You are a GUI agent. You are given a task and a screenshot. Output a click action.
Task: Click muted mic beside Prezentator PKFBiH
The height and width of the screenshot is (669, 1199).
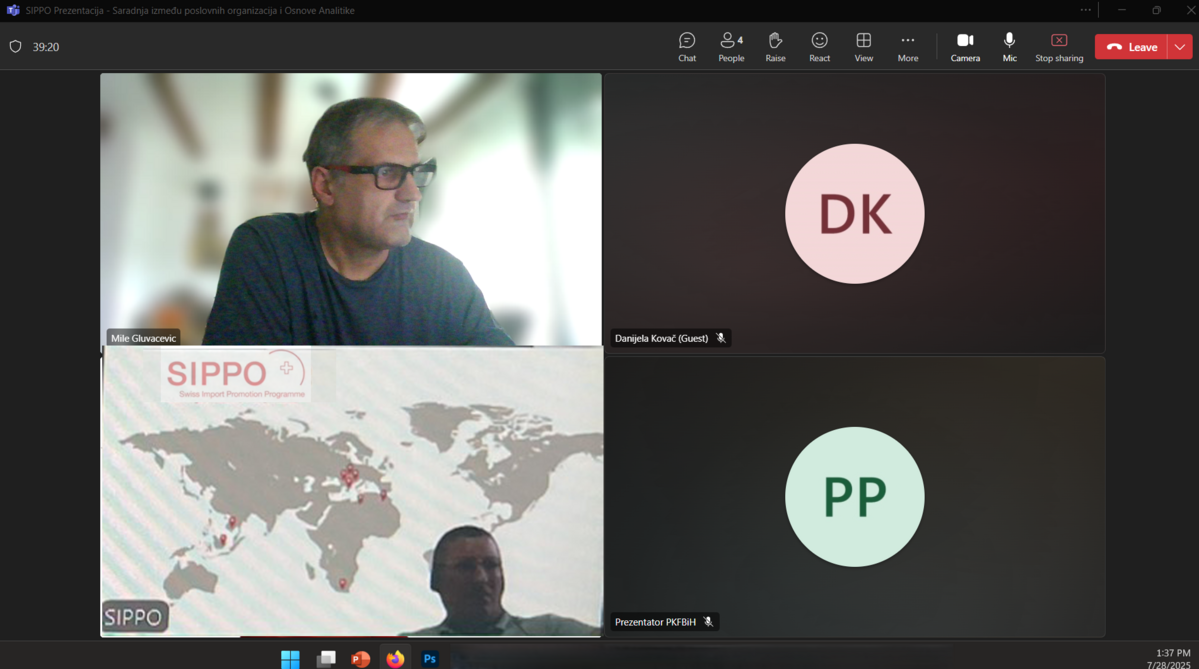(x=708, y=621)
